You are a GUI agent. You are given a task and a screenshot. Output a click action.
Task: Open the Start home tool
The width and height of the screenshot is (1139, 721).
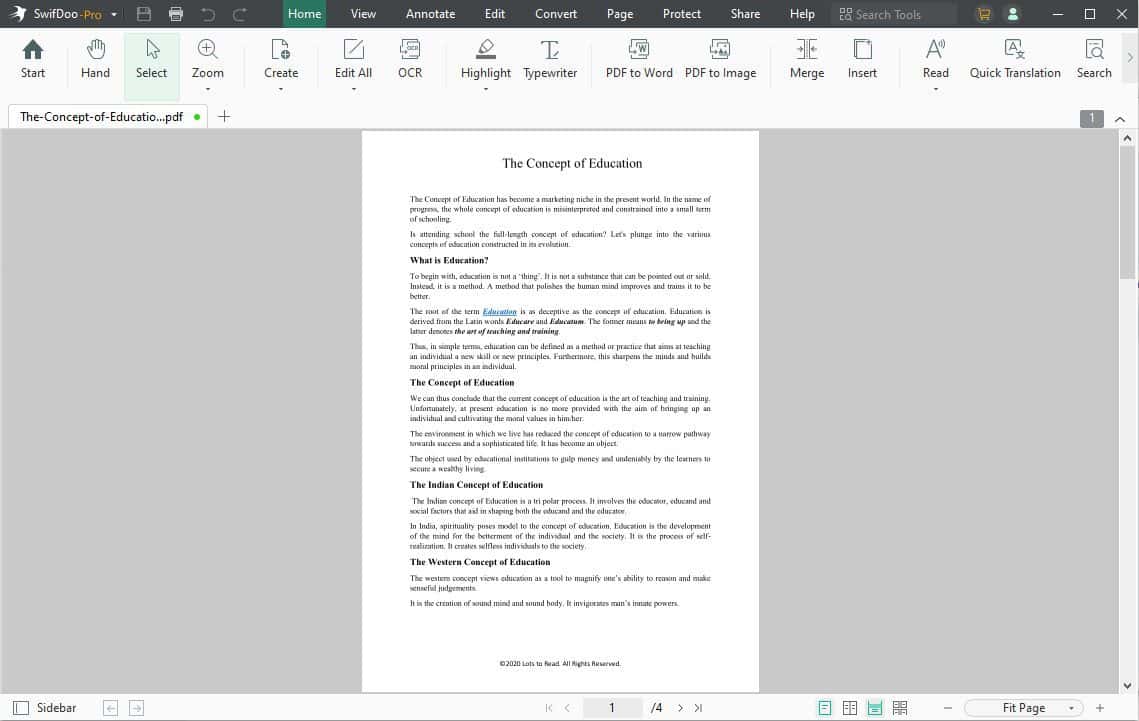click(33, 60)
